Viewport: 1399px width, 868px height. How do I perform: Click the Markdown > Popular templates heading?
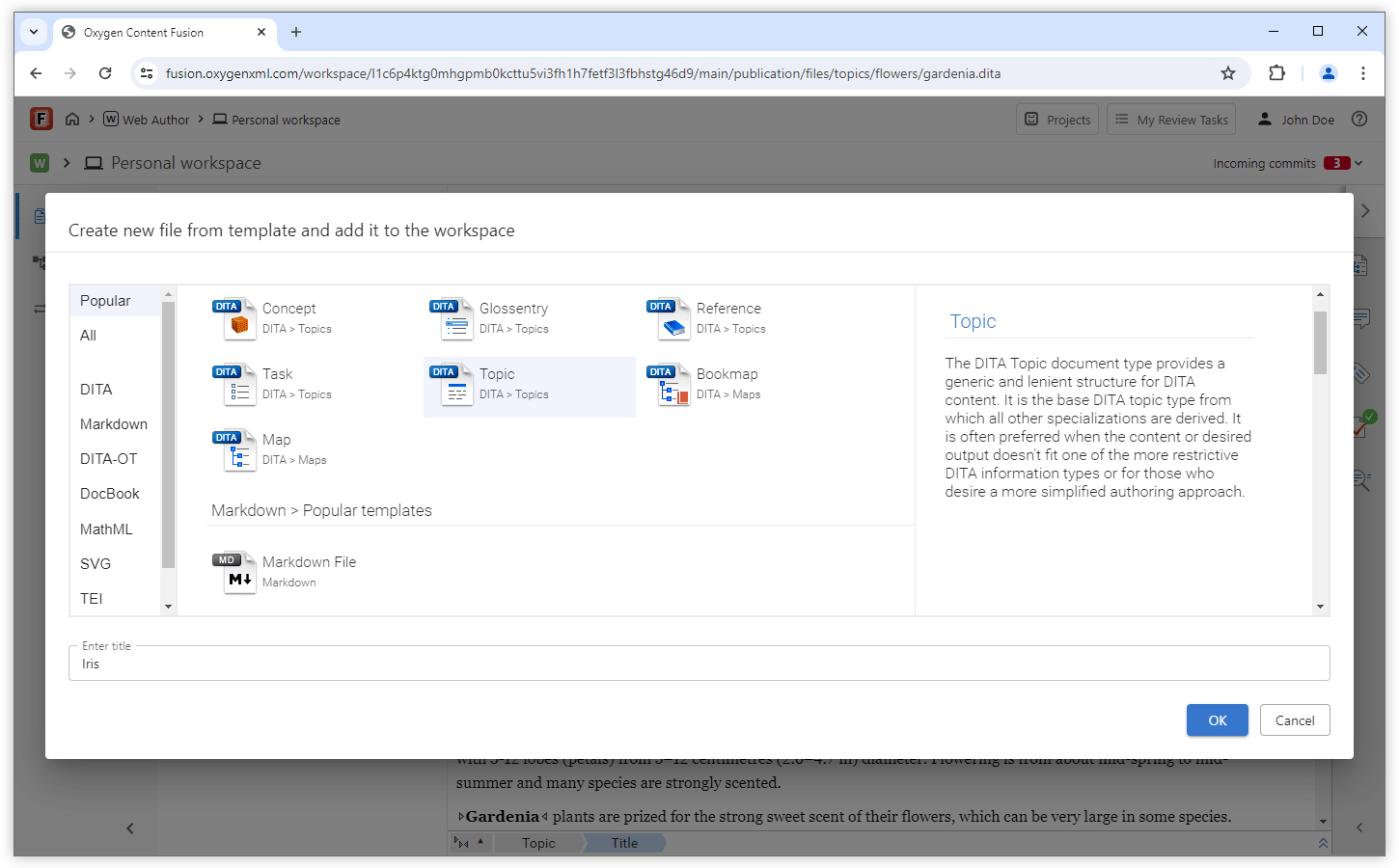321,510
